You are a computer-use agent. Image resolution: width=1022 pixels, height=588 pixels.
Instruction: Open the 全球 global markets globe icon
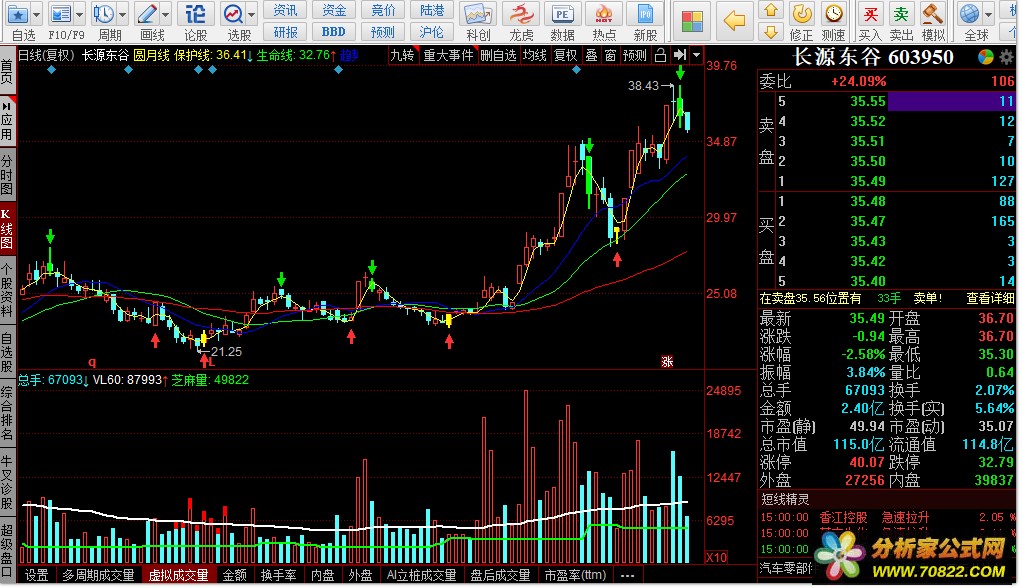coord(969,14)
